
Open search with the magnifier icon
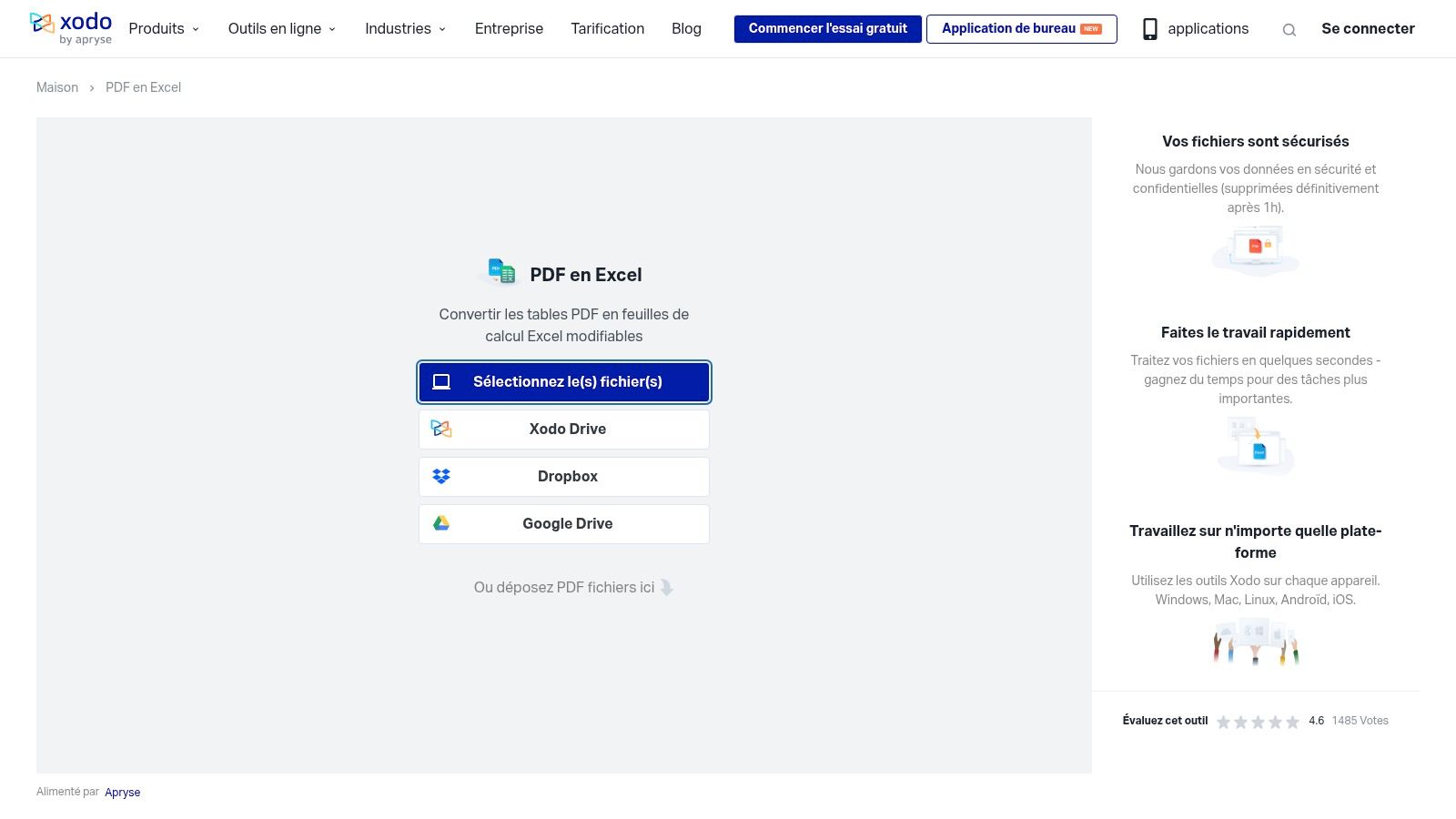(x=1289, y=30)
